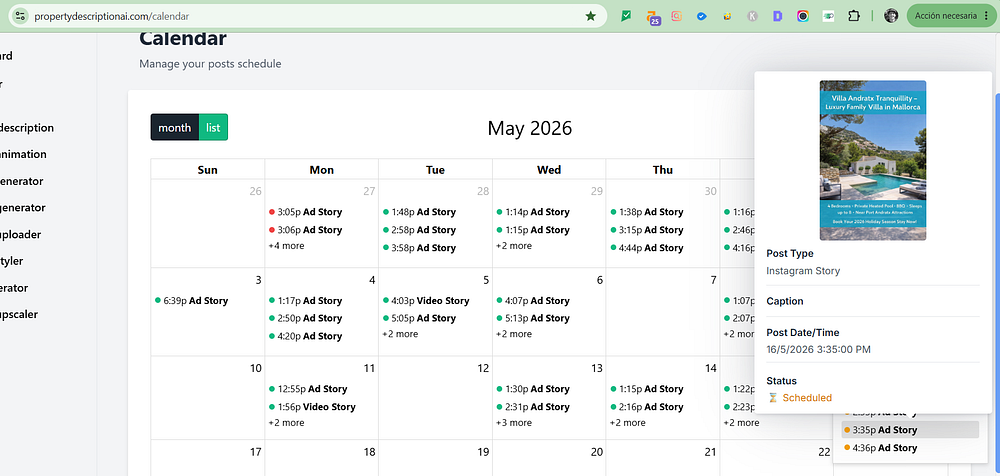1000x476 pixels.
Task: Expand the +2 more link on Tuesday 5
Action: (401, 334)
